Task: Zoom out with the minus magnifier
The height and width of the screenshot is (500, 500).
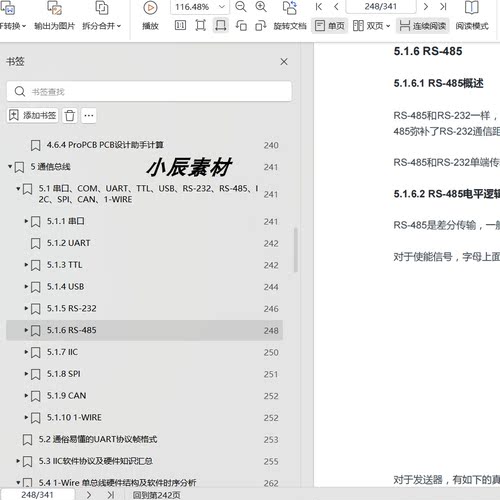Action: coord(240,7)
